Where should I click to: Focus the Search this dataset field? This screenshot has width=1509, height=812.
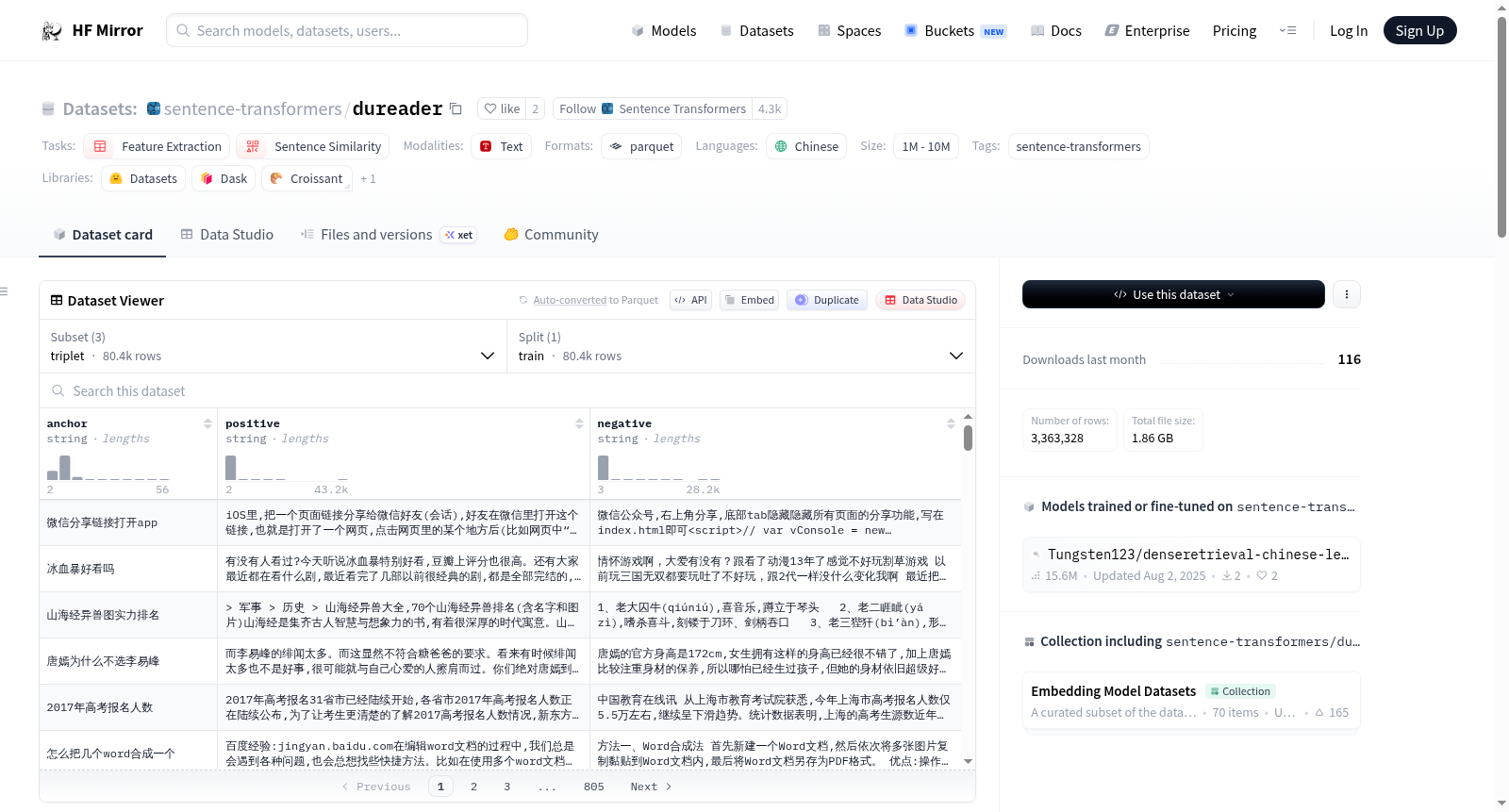pos(507,390)
